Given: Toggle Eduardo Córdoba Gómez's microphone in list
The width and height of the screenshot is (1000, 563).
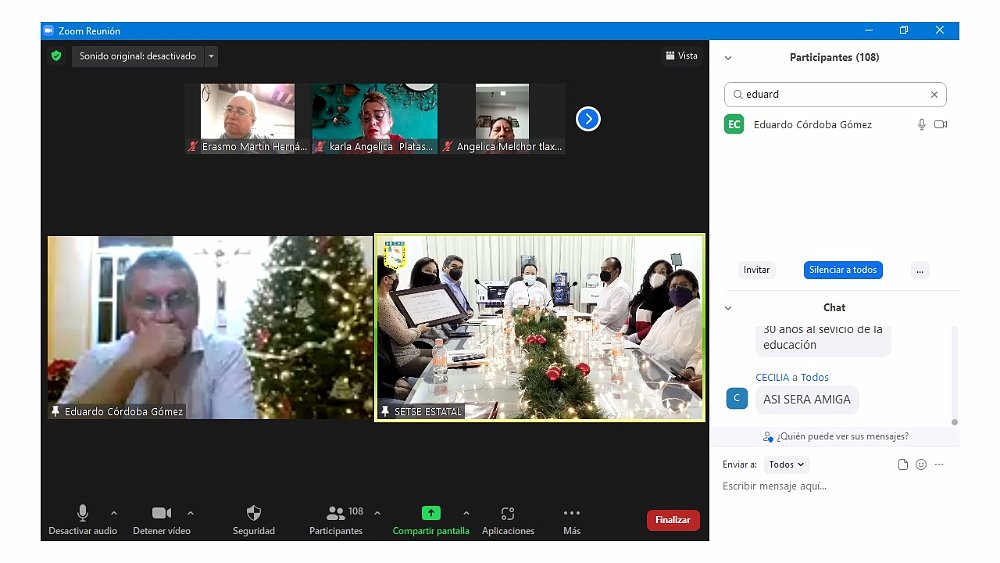Looking at the screenshot, I should tap(922, 124).
